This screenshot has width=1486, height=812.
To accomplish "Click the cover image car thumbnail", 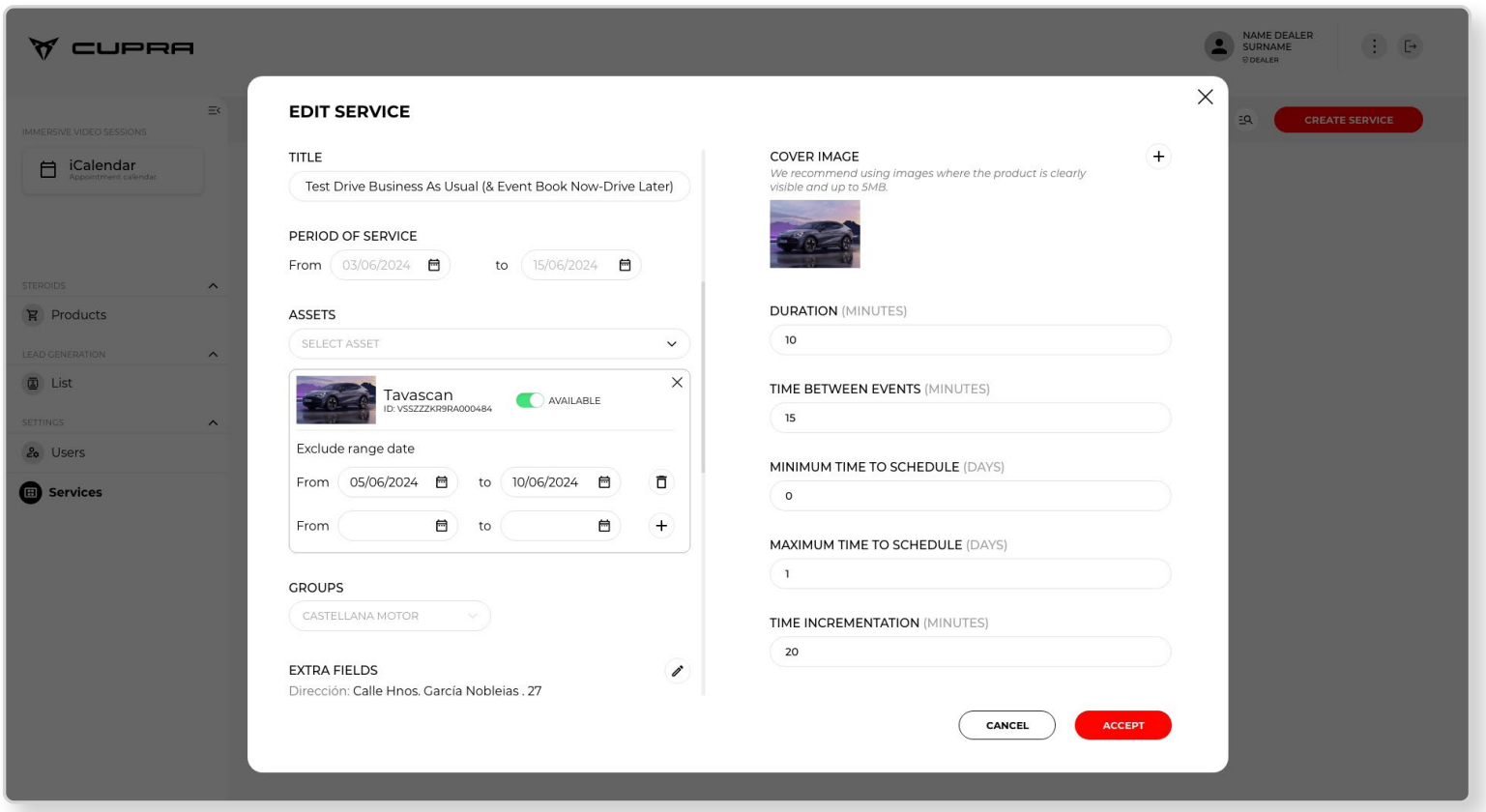I will click(x=814, y=234).
